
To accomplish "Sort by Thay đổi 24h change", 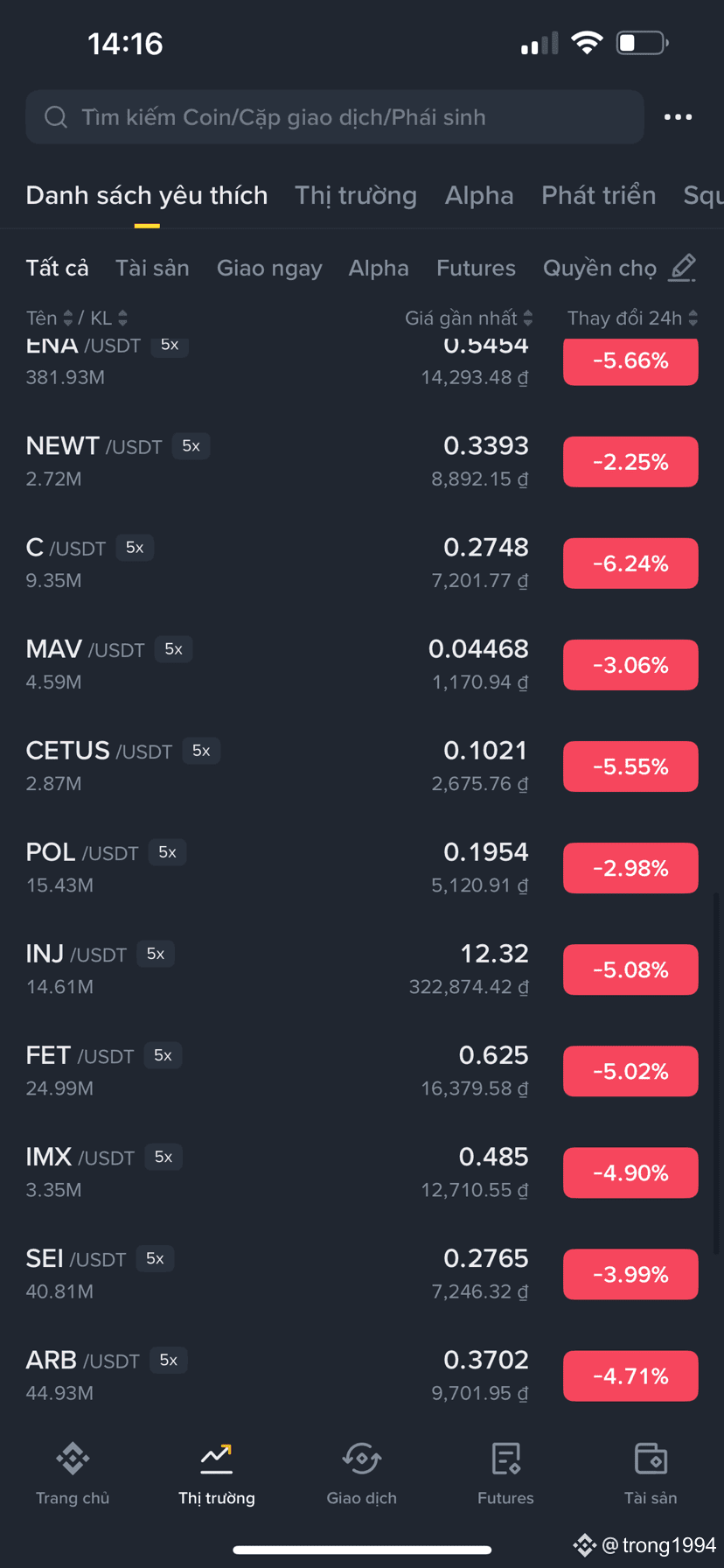I will coord(632,318).
